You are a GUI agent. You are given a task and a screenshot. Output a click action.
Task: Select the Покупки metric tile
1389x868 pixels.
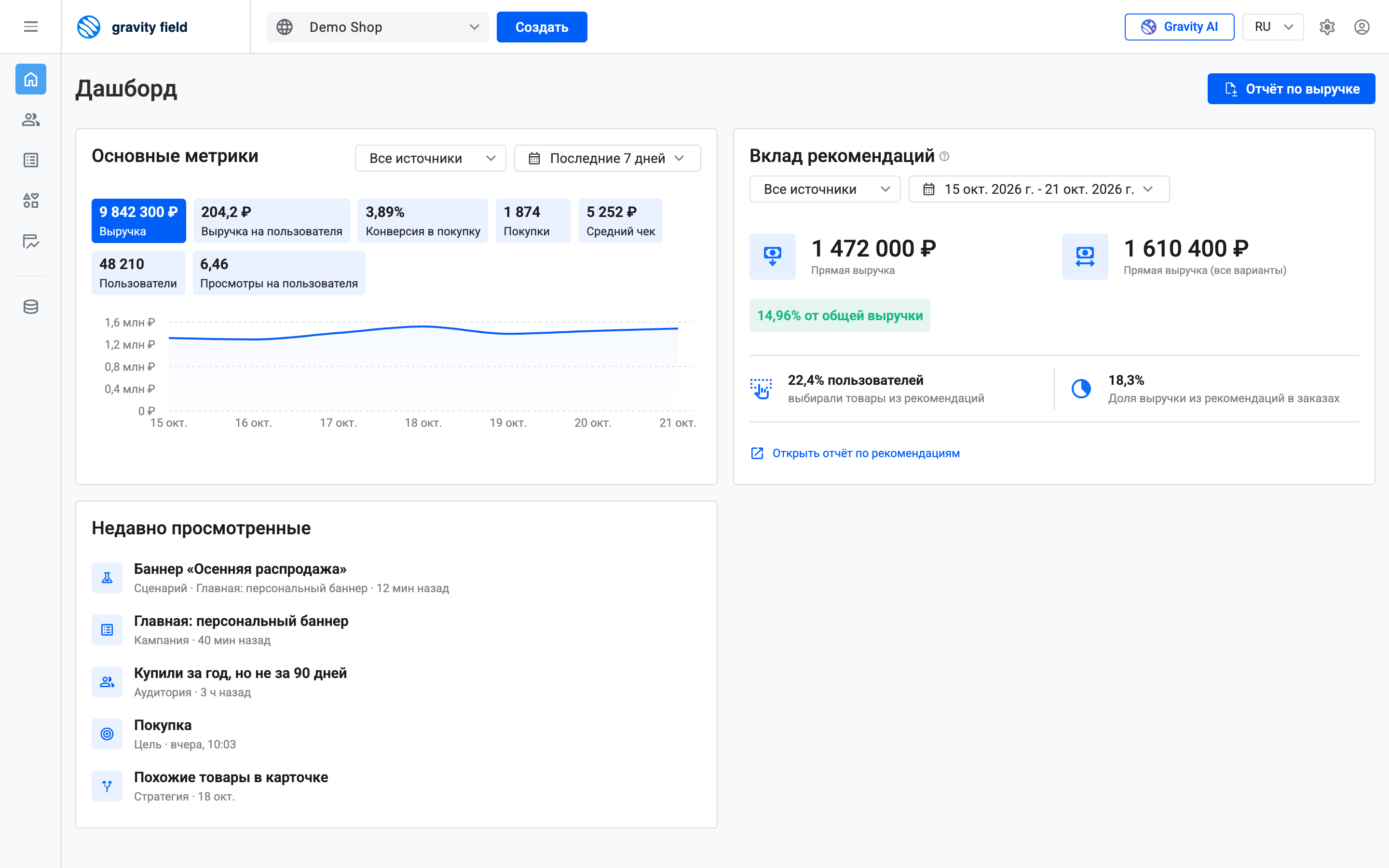533,221
